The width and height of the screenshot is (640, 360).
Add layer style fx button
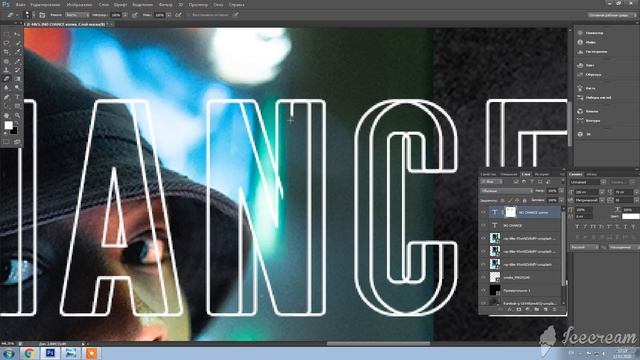[x=510, y=309]
